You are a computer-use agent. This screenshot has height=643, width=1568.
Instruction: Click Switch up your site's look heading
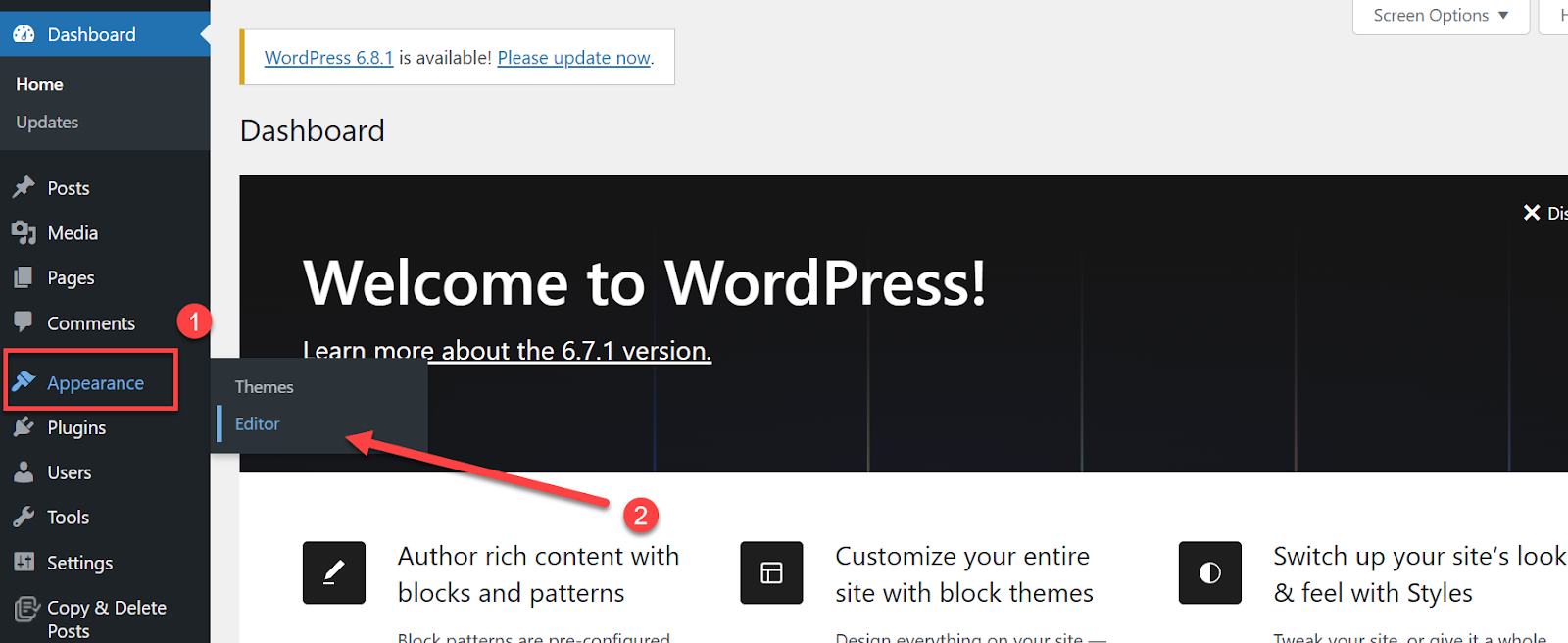(1420, 574)
